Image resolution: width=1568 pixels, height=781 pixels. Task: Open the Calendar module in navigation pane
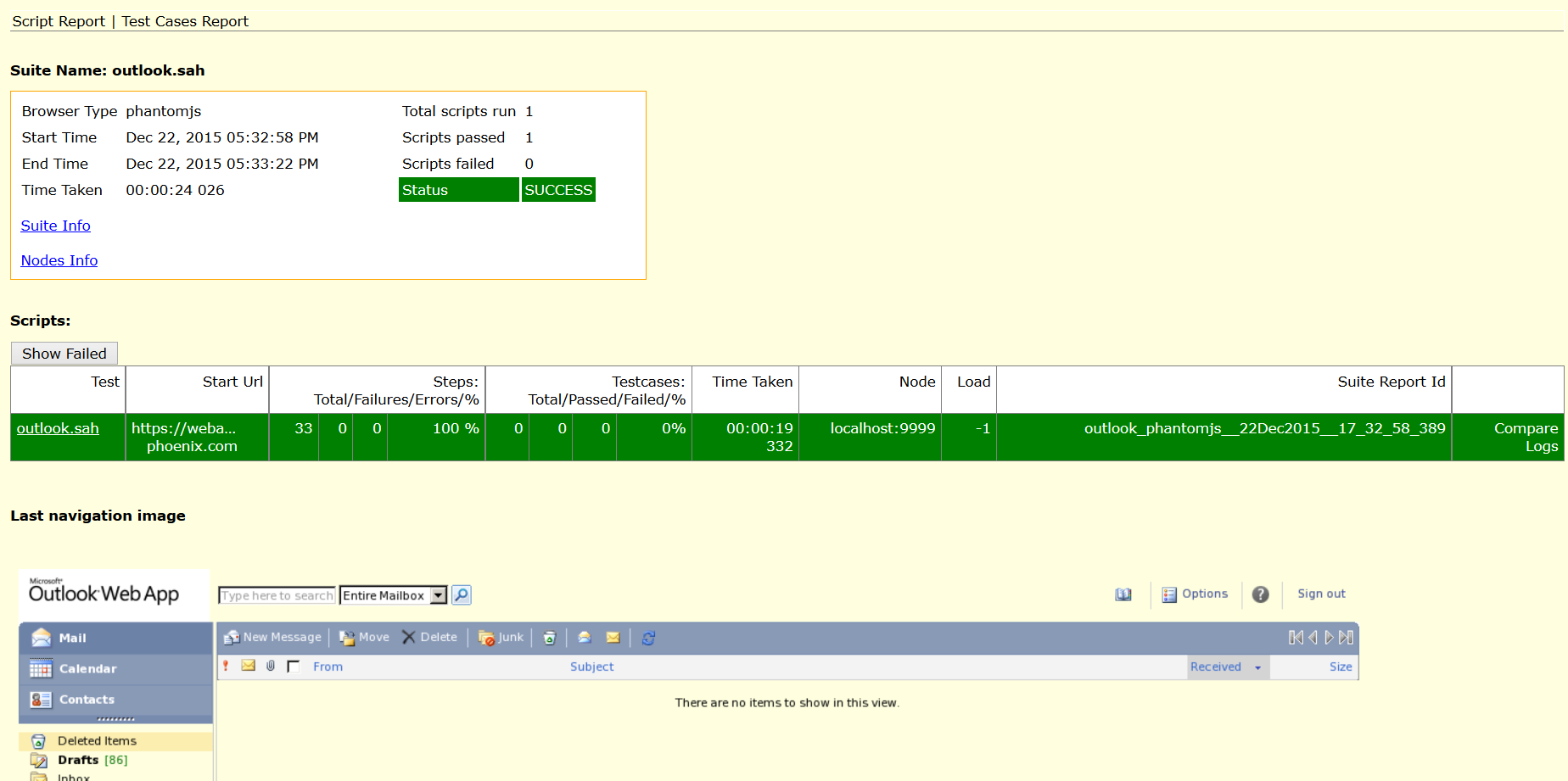pyautogui.click(x=115, y=669)
